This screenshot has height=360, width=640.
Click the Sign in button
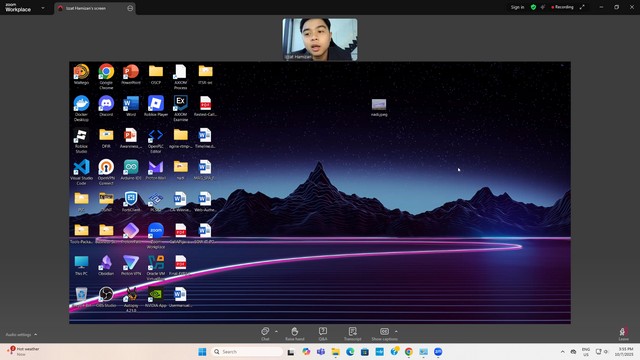click(517, 7)
